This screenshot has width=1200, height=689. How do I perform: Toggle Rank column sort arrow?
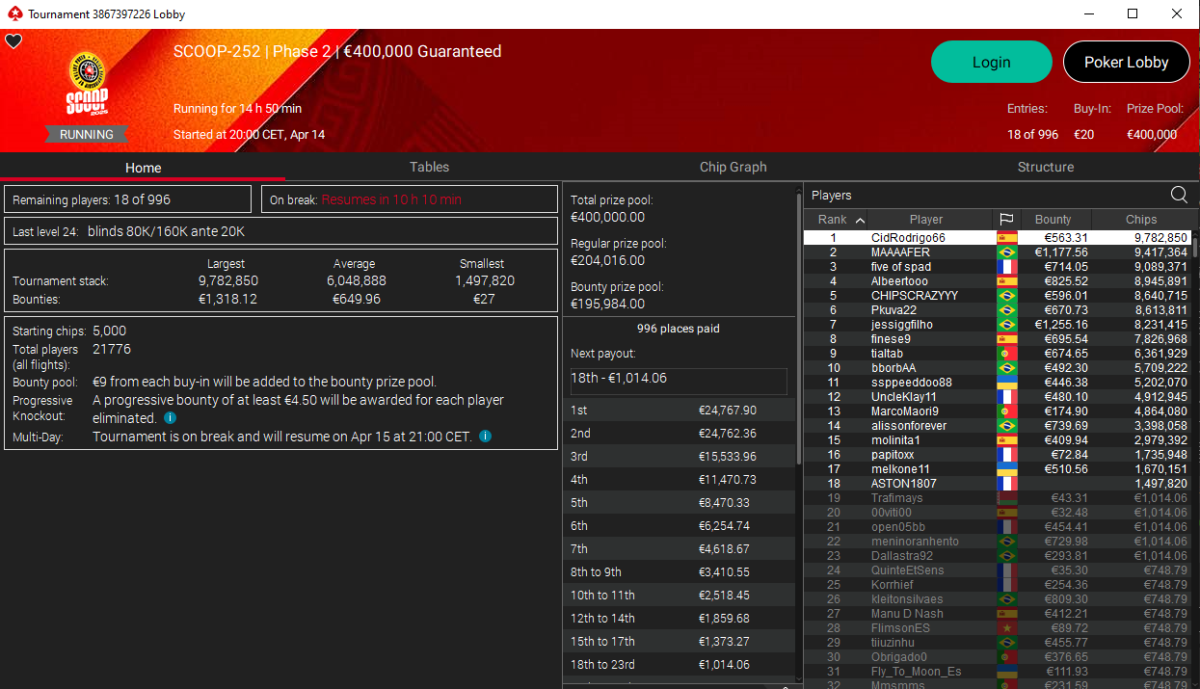point(861,220)
